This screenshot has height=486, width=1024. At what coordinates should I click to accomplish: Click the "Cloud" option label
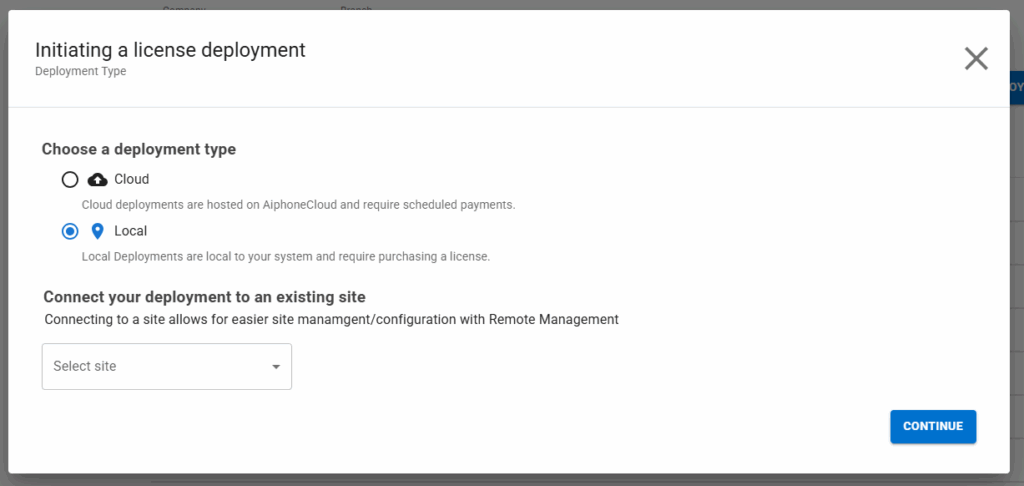click(x=131, y=180)
